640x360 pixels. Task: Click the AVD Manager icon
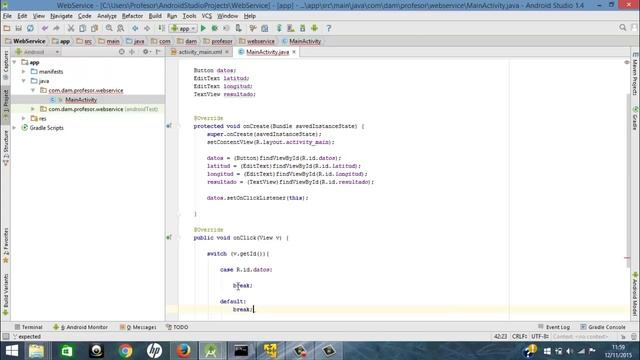291,28
